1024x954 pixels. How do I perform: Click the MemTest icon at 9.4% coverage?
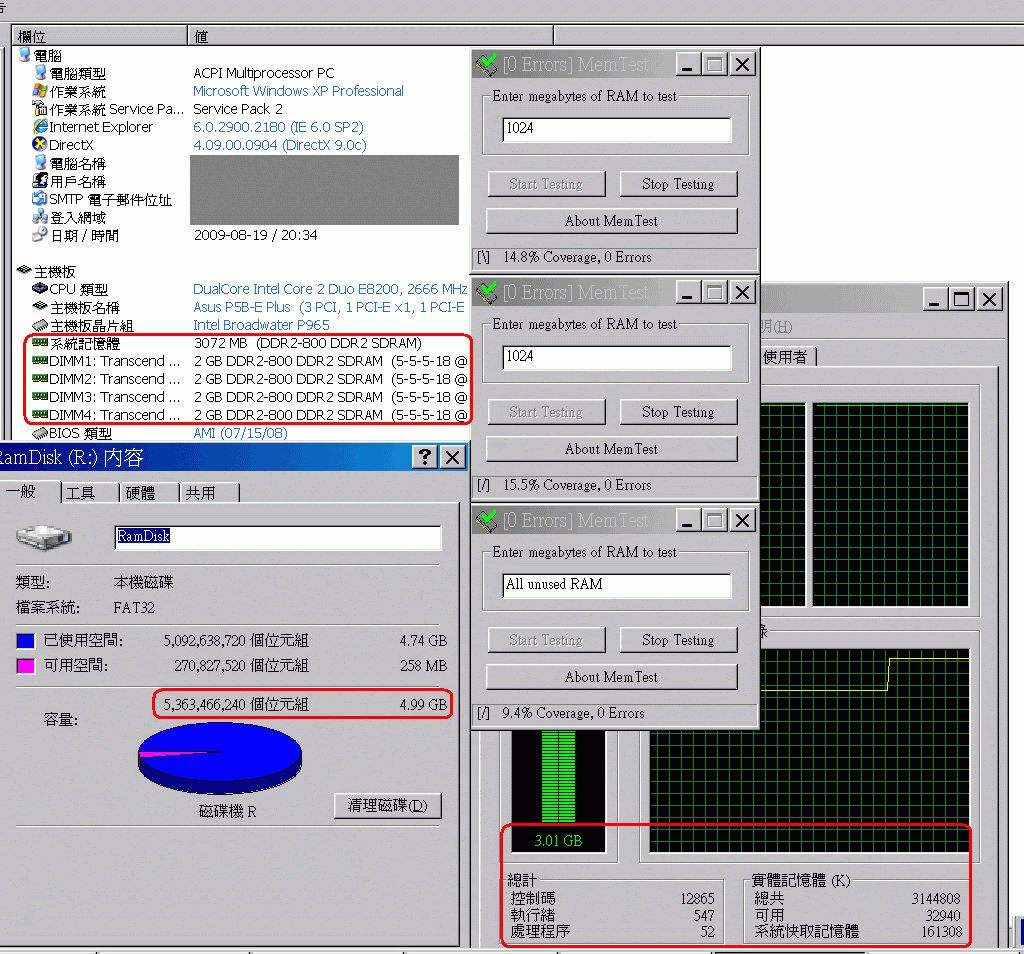pyautogui.click(x=487, y=520)
